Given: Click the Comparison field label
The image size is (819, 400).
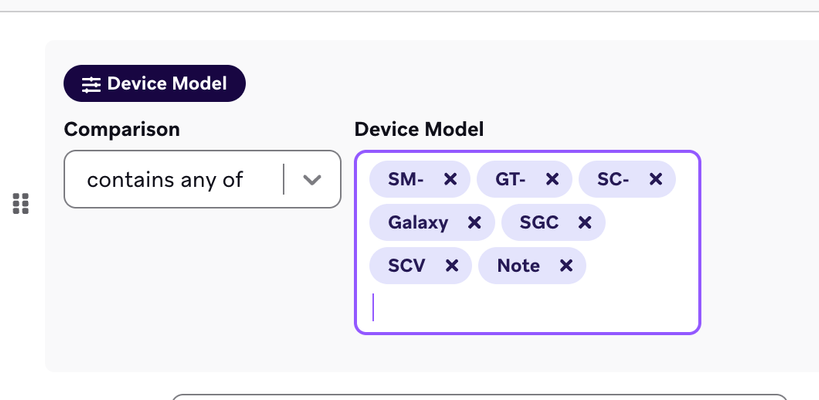Looking at the screenshot, I should pyautogui.click(x=122, y=130).
